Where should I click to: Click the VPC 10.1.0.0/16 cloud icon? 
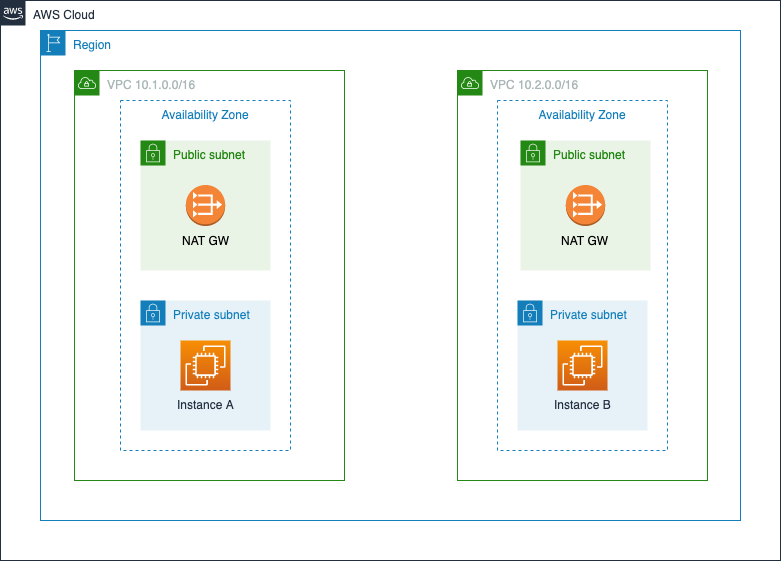[x=87, y=83]
